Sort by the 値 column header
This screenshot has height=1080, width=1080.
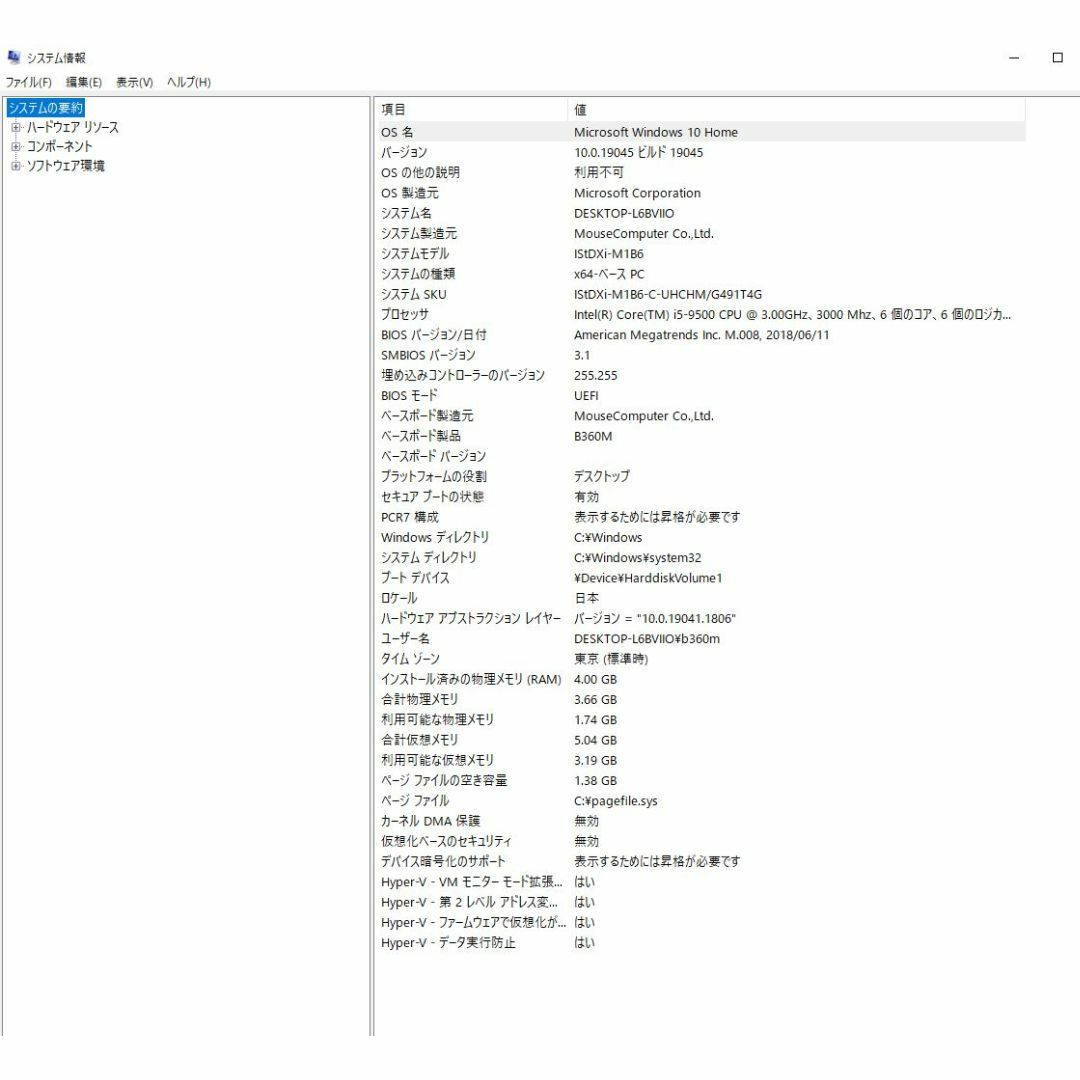797,110
